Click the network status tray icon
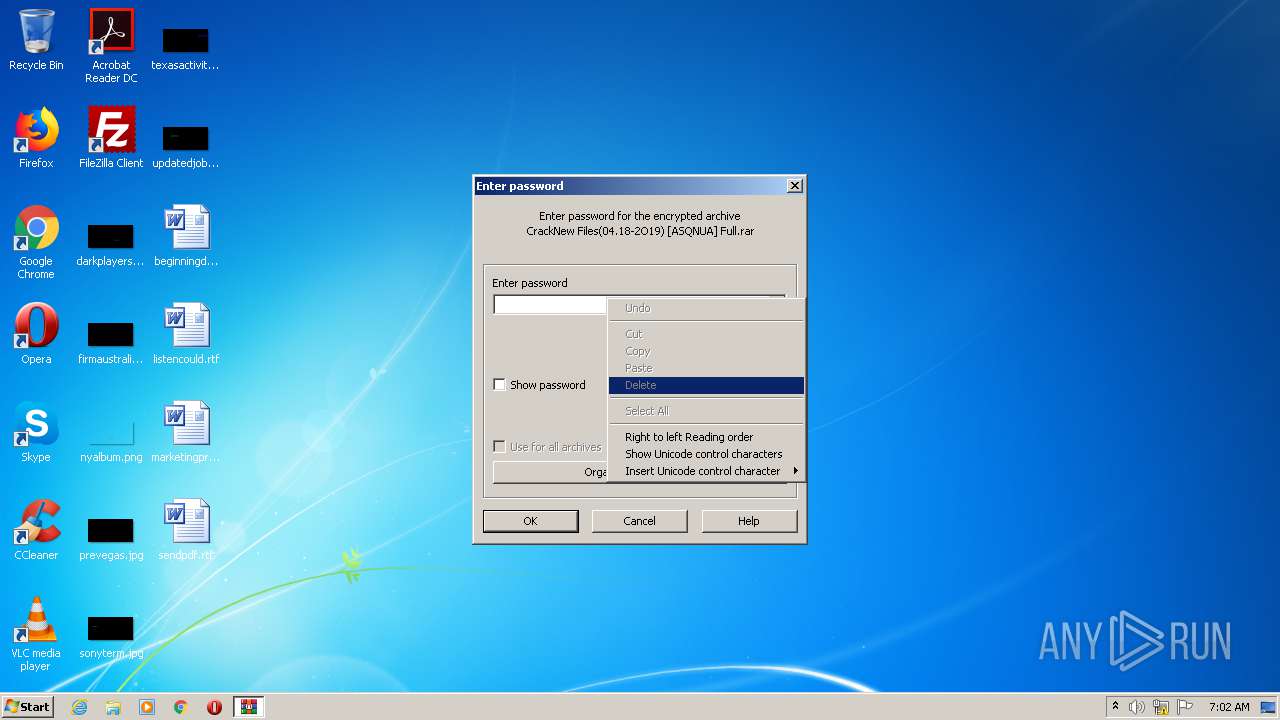1280x720 pixels. (x=1161, y=707)
